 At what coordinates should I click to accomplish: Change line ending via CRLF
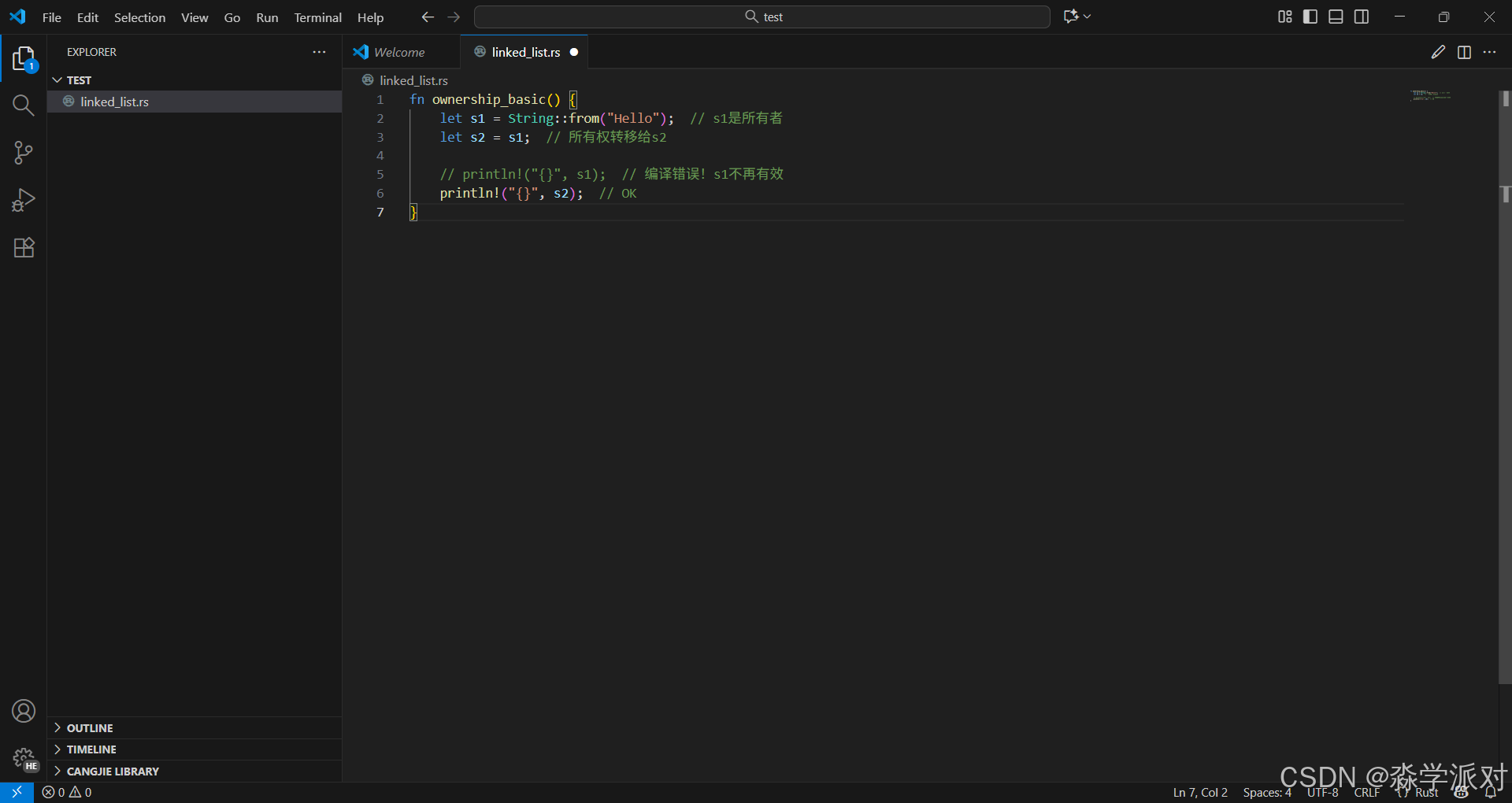[x=1367, y=793]
